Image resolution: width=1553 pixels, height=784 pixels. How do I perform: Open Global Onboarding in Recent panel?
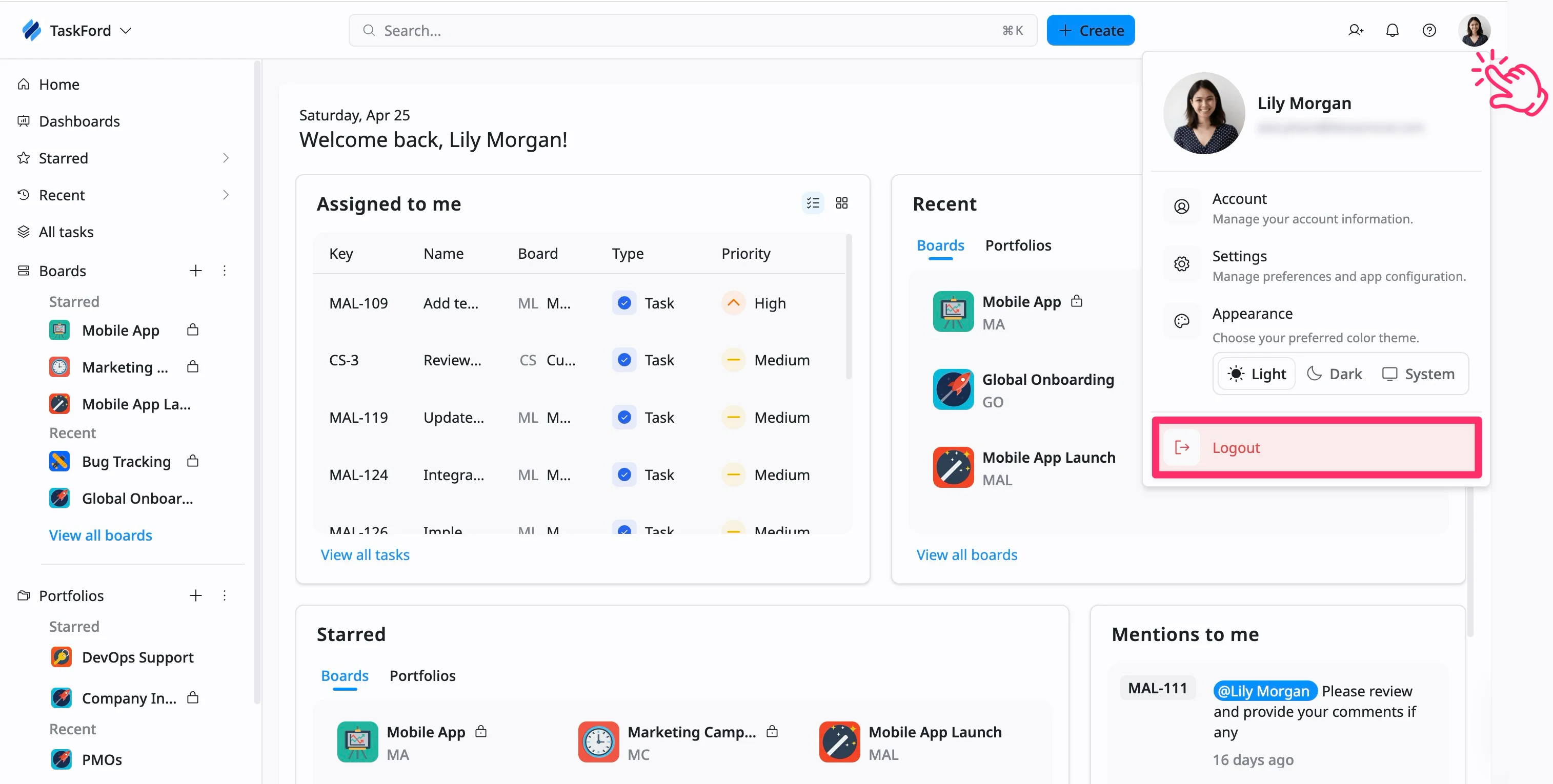(x=1023, y=389)
